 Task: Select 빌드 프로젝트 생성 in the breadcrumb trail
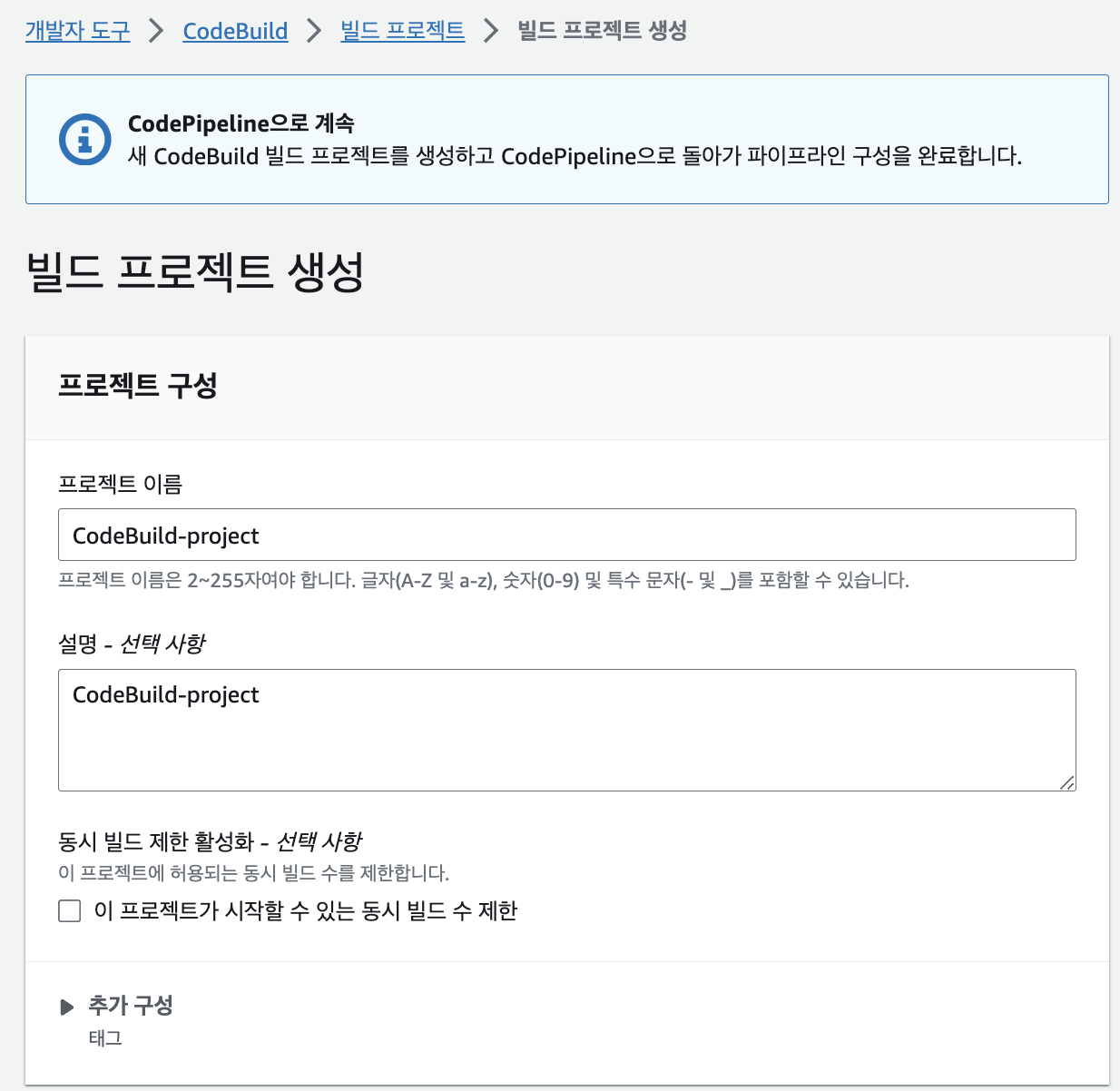(x=602, y=30)
